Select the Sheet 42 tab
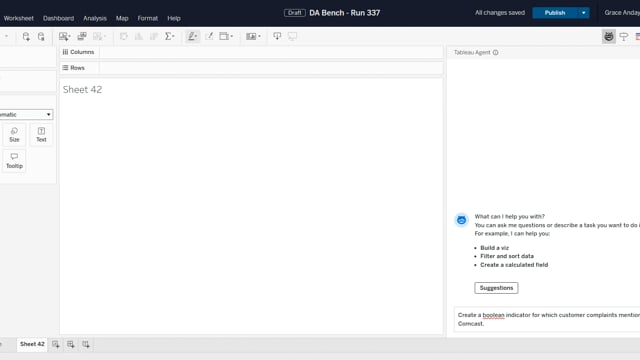Image resolution: width=640 pixels, height=360 pixels. 32,344
